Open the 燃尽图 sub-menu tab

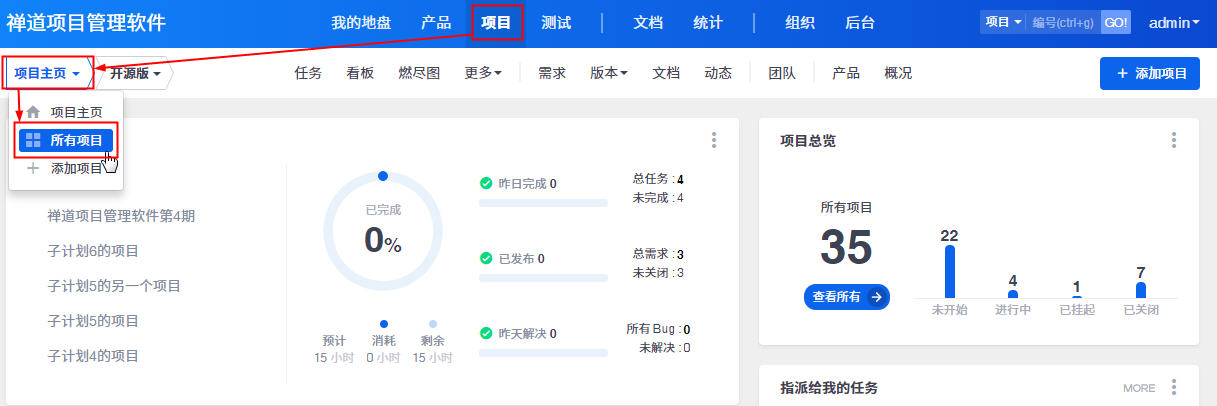click(419, 73)
